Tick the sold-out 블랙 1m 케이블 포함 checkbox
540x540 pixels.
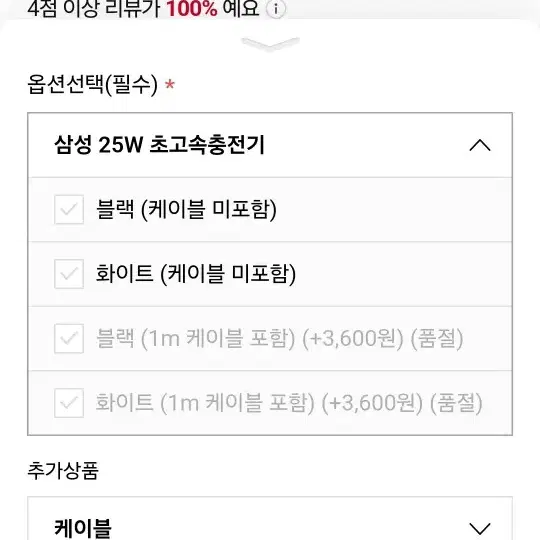click(69, 339)
